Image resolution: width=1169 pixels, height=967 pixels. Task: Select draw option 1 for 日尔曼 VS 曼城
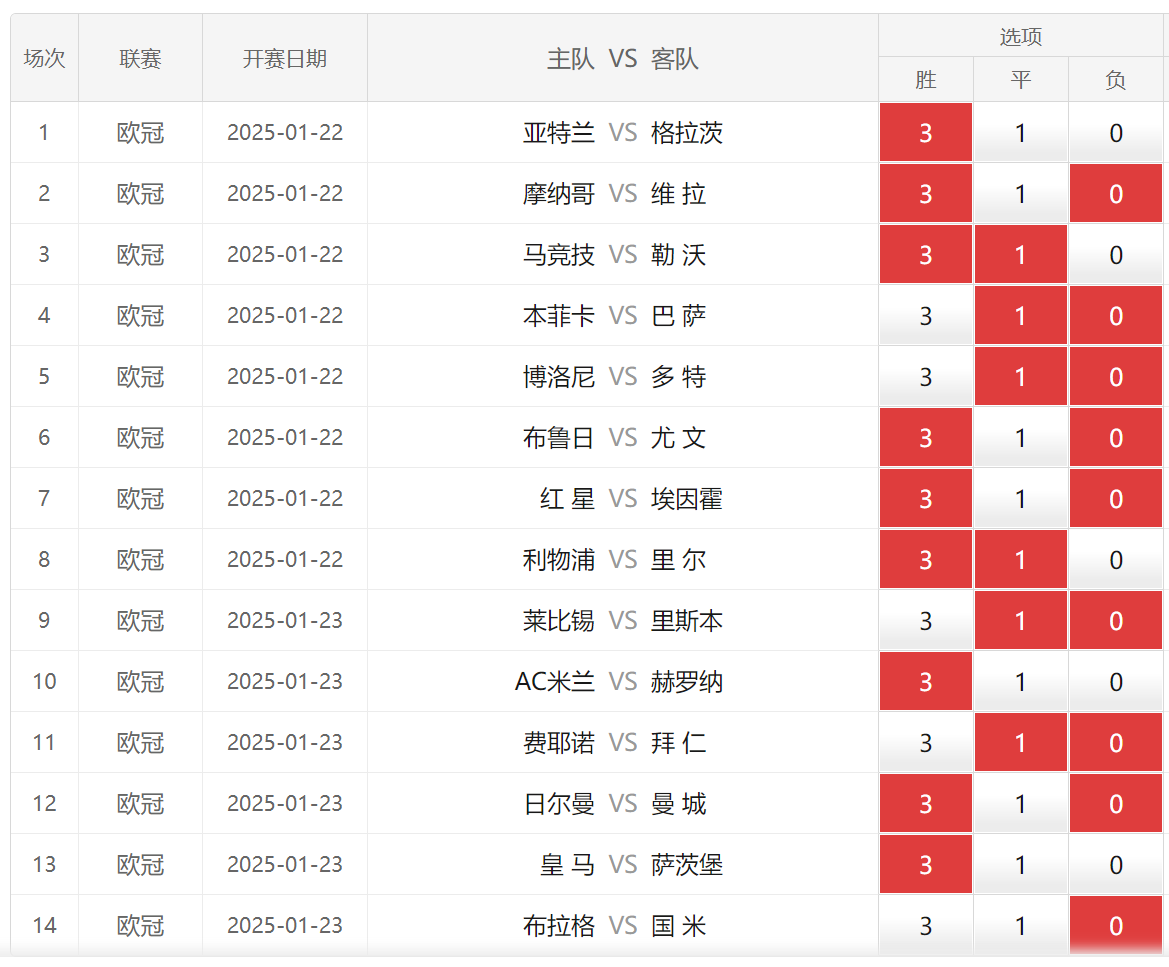[x=1021, y=804]
